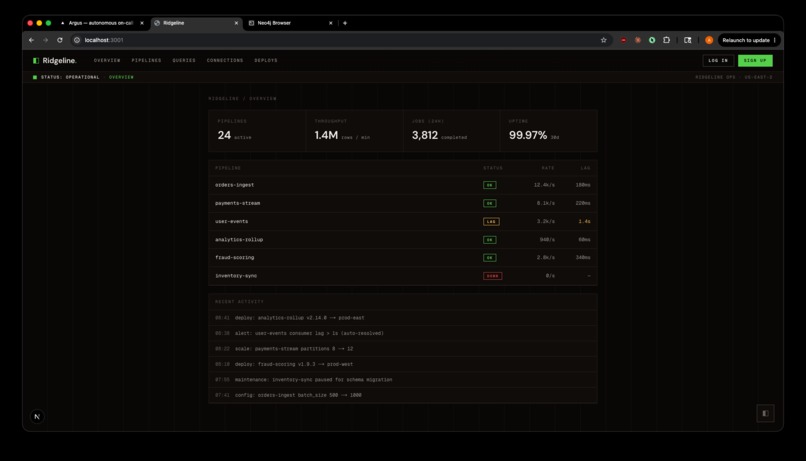Viewport: 806px width, 461px height.
Task: Click the green Sign Up button
Action: click(x=755, y=61)
